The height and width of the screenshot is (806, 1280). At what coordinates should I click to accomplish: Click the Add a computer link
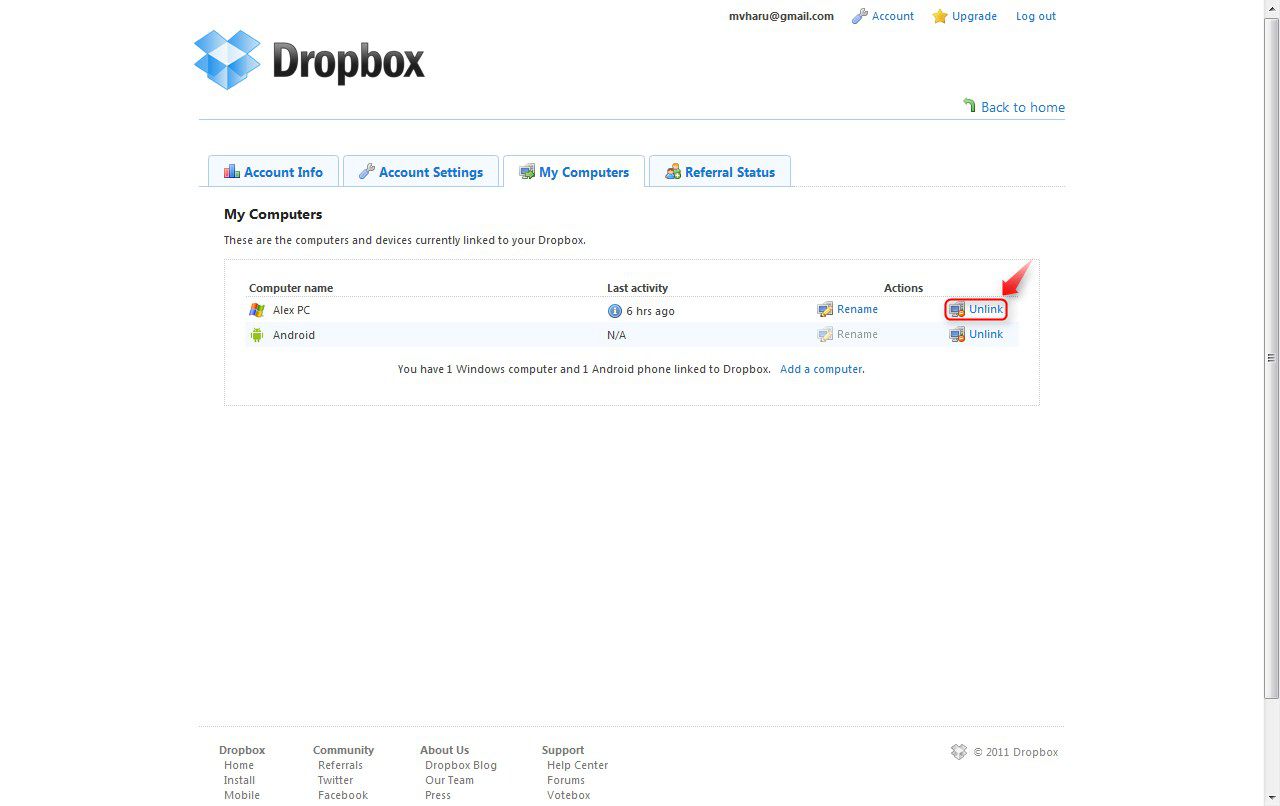(822, 369)
